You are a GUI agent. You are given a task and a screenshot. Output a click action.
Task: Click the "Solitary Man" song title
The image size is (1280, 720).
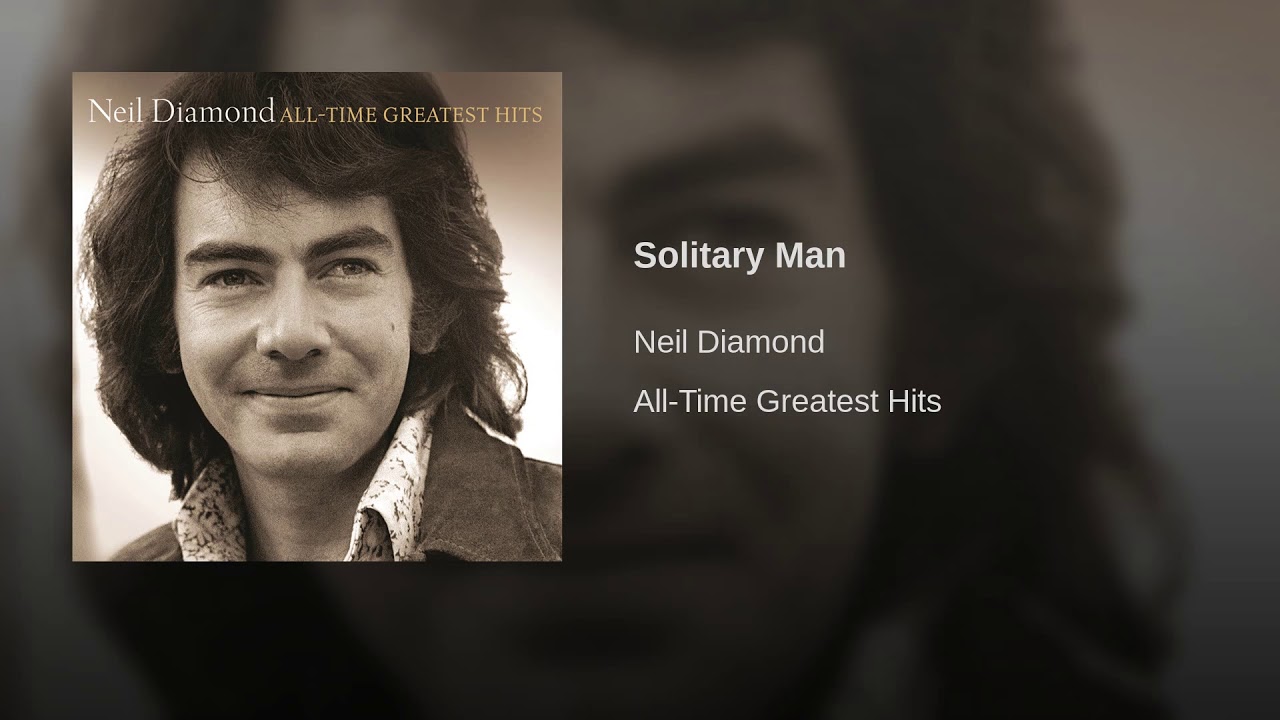[739, 256]
